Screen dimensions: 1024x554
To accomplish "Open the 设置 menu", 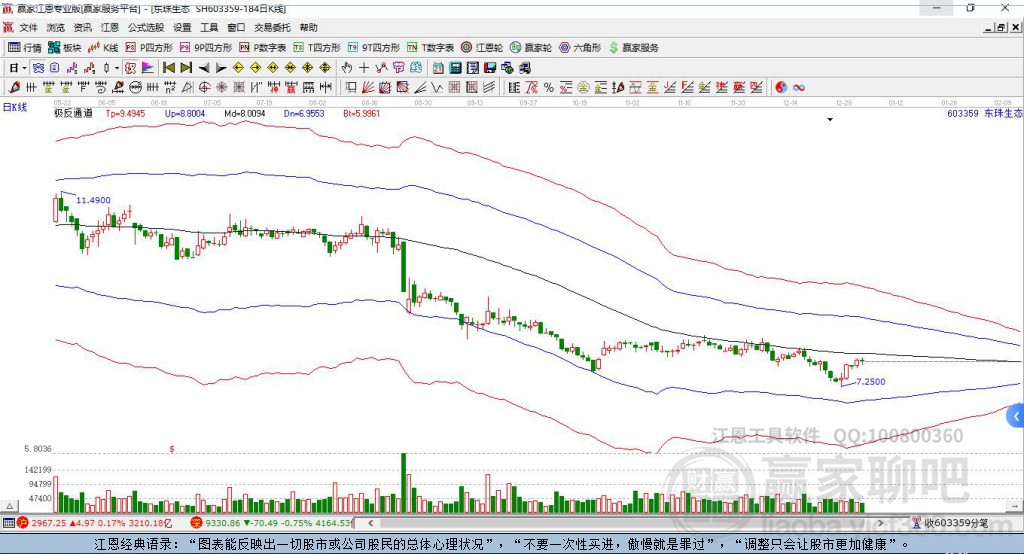I will pos(182,27).
